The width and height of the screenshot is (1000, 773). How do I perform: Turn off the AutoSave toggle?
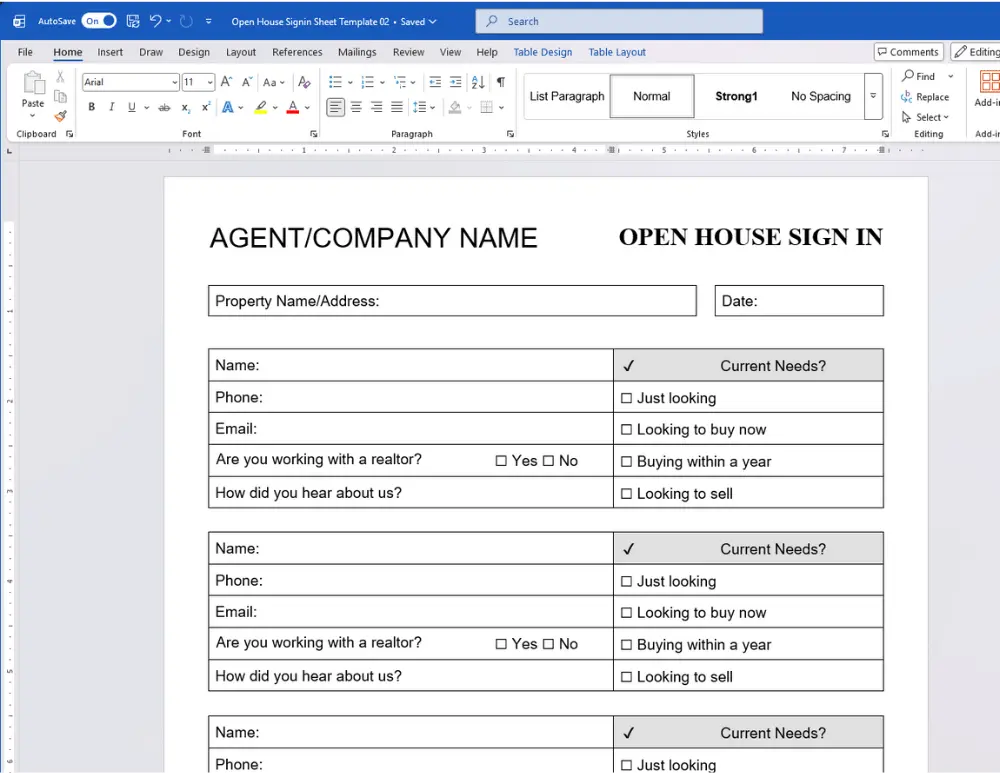click(97, 20)
